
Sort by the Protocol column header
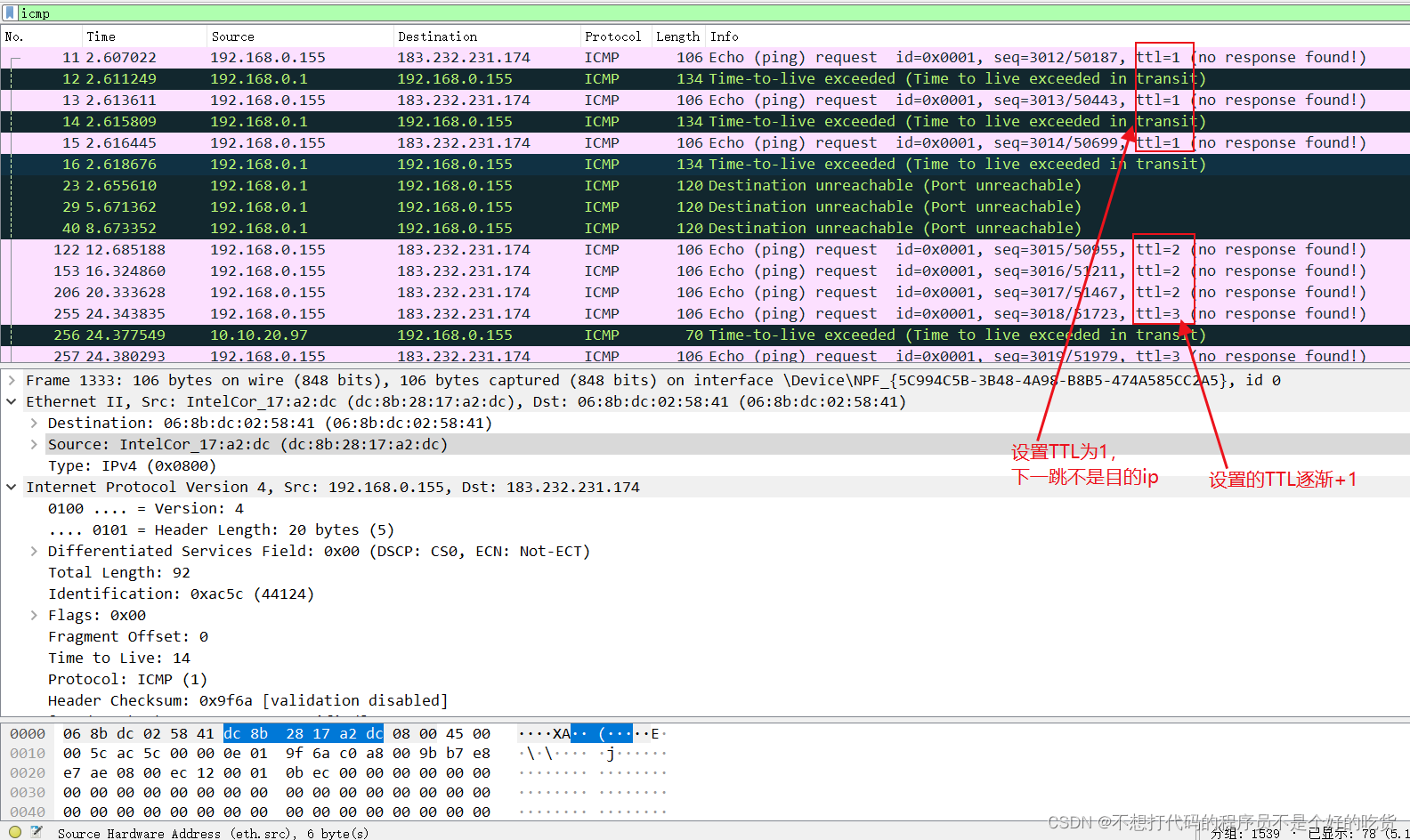click(615, 36)
